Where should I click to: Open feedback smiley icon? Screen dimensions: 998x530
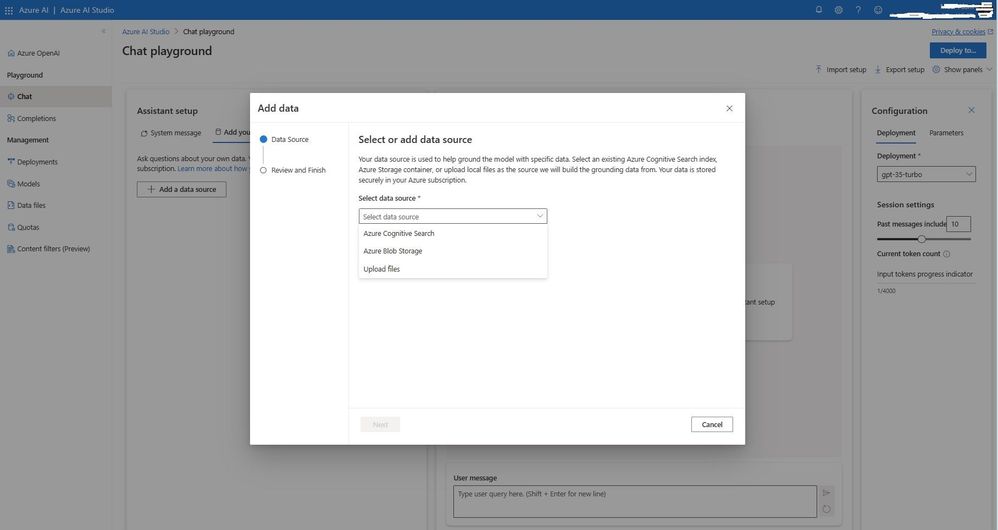[878, 10]
